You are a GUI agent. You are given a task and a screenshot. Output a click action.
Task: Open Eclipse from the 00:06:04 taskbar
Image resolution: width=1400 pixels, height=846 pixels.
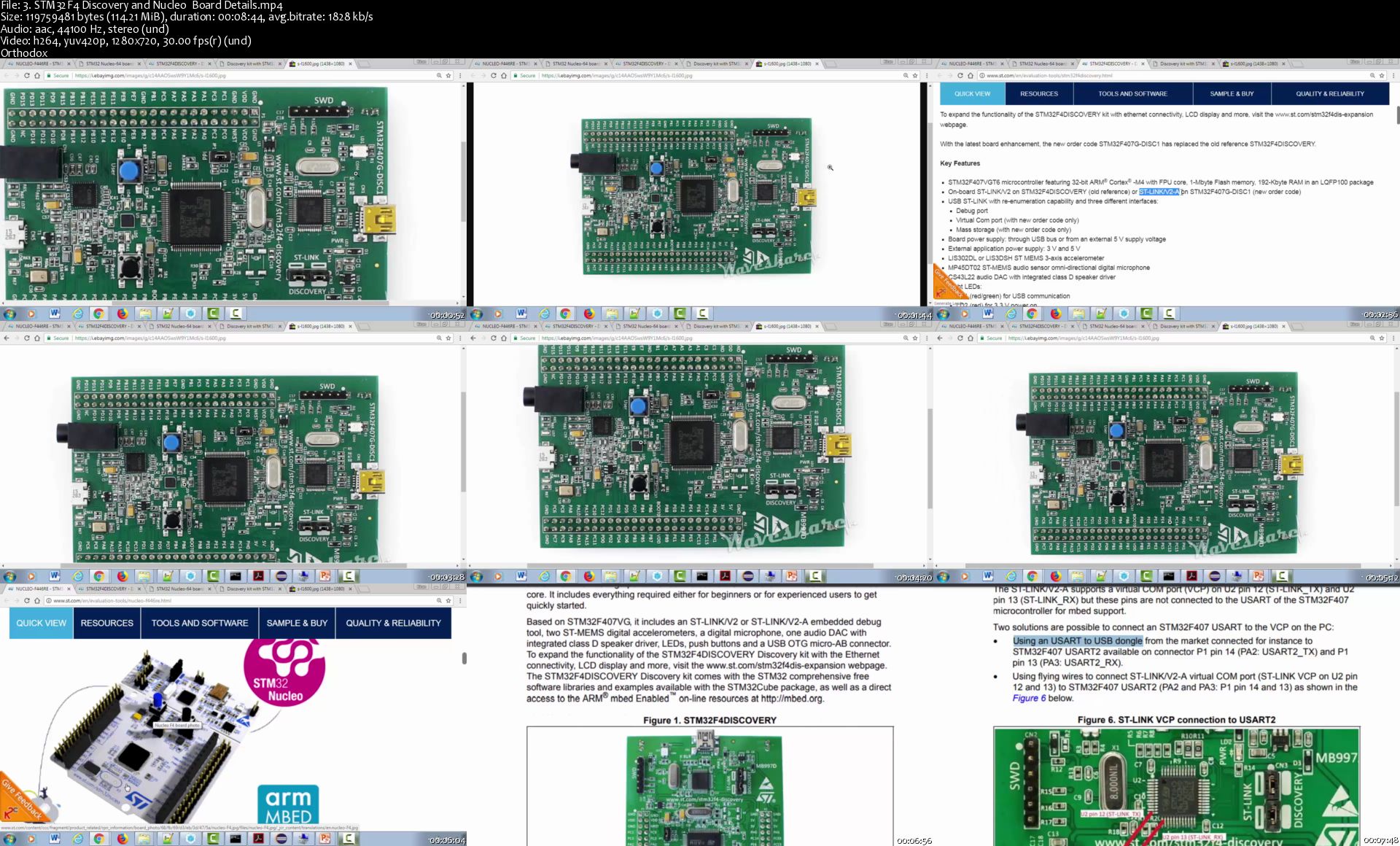pyautogui.click(x=281, y=839)
